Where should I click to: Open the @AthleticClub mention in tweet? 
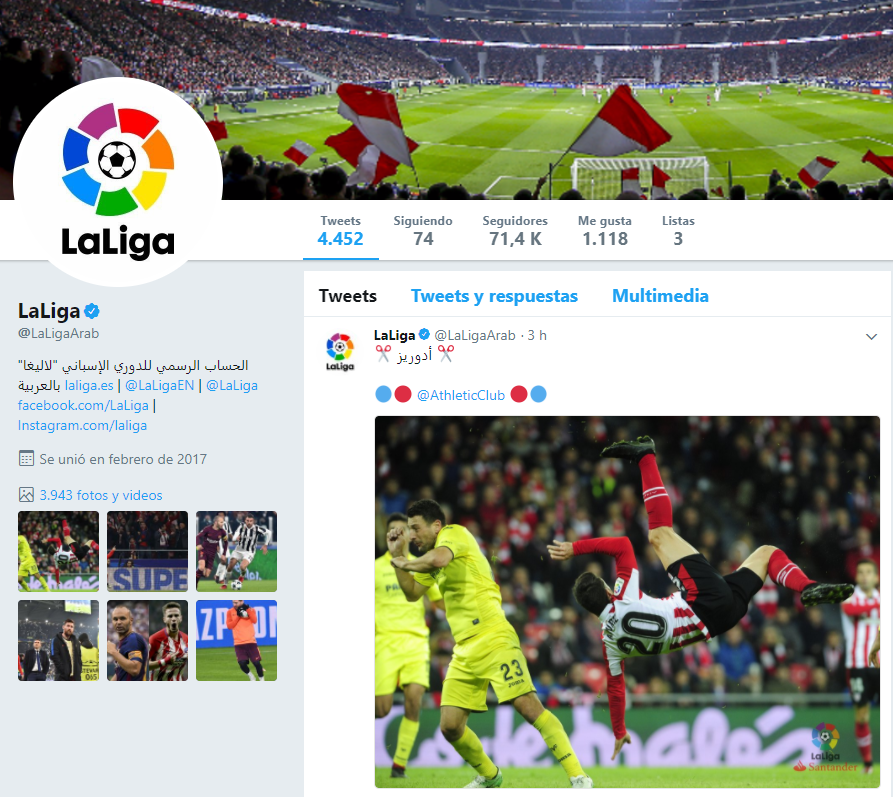click(461, 395)
